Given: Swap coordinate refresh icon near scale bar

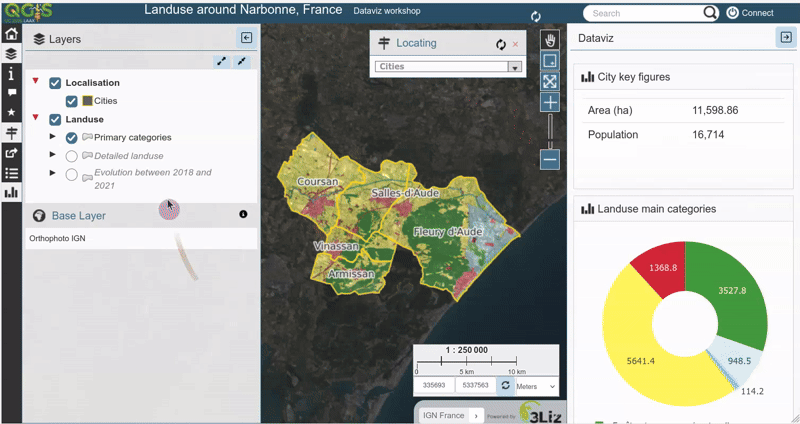Looking at the screenshot, I should 505,385.
